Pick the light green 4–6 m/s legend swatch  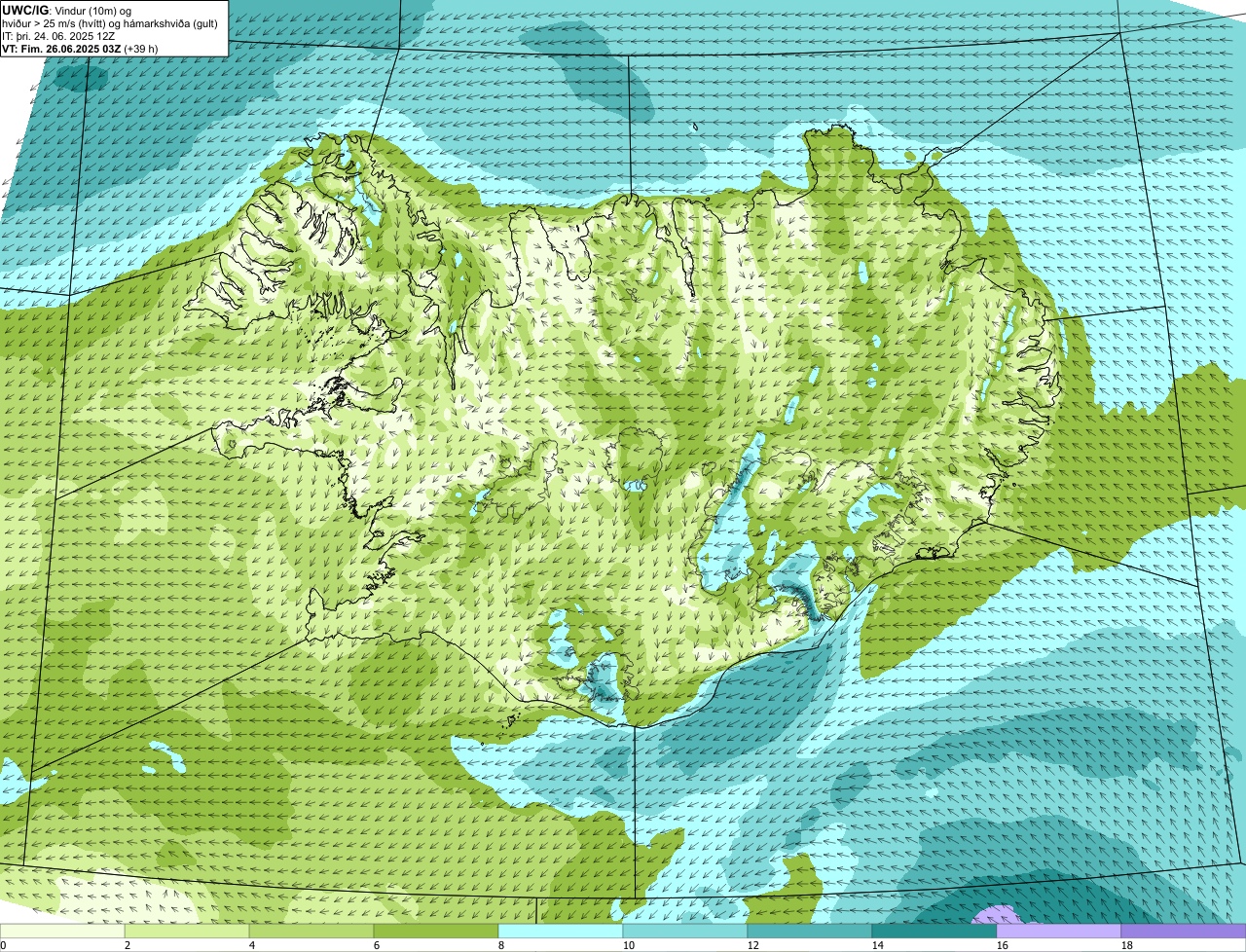pos(311,932)
